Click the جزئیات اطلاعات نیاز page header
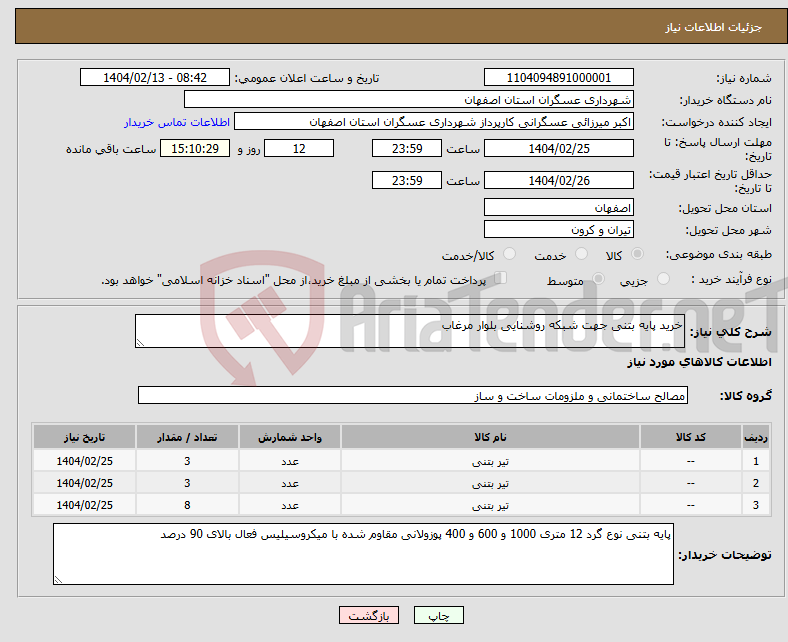The width and height of the screenshot is (788, 642). click(x=714, y=27)
